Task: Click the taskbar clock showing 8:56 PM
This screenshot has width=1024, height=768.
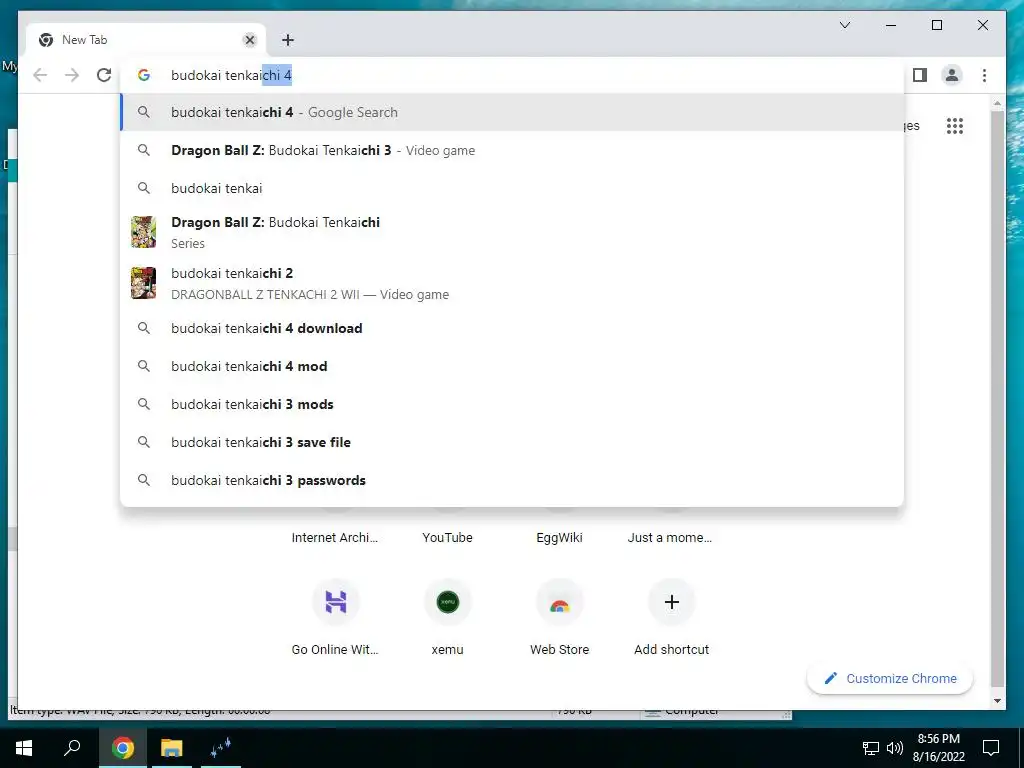Action: coord(938,748)
